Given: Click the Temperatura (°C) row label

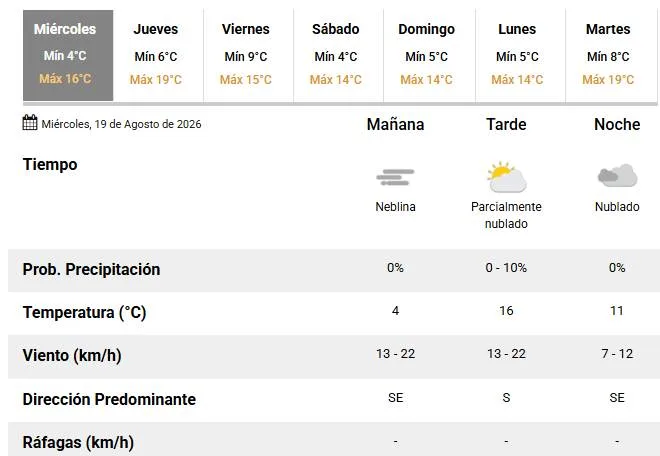Looking at the screenshot, I should click(x=84, y=312).
